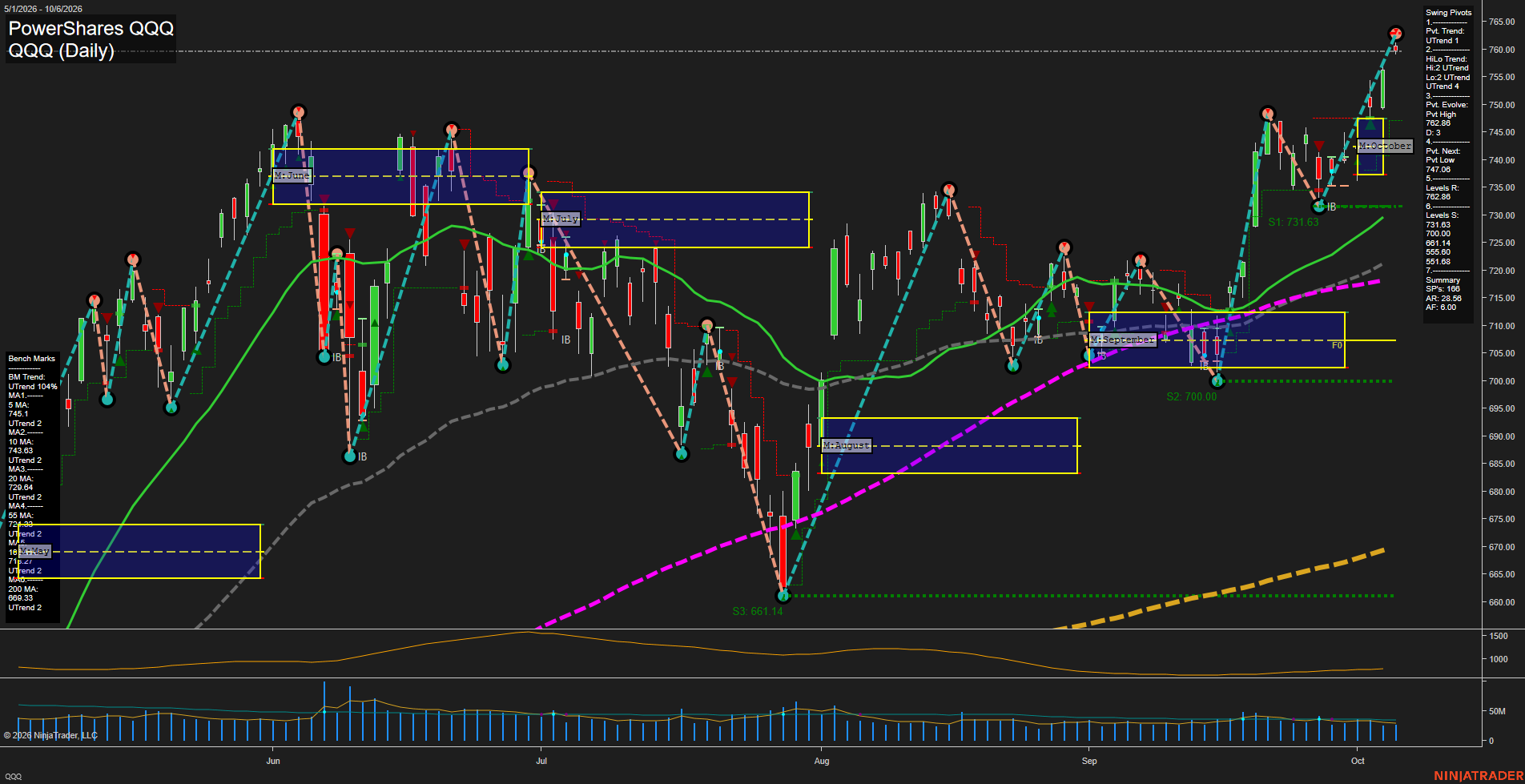Click the M:July session label
Image resolution: width=1525 pixels, height=784 pixels.
[560, 219]
